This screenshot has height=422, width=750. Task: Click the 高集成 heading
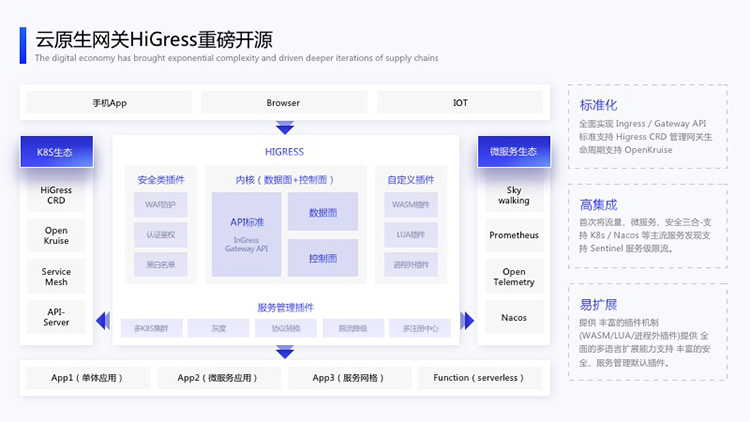point(598,205)
